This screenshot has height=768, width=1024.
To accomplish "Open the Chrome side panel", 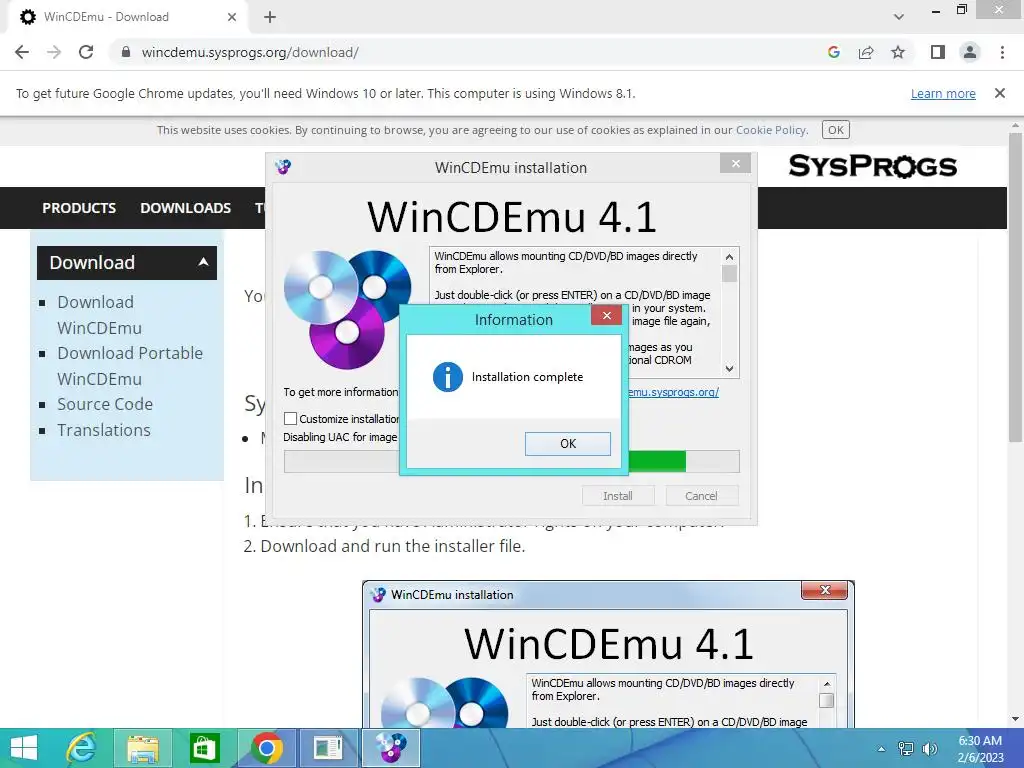I will [x=938, y=52].
